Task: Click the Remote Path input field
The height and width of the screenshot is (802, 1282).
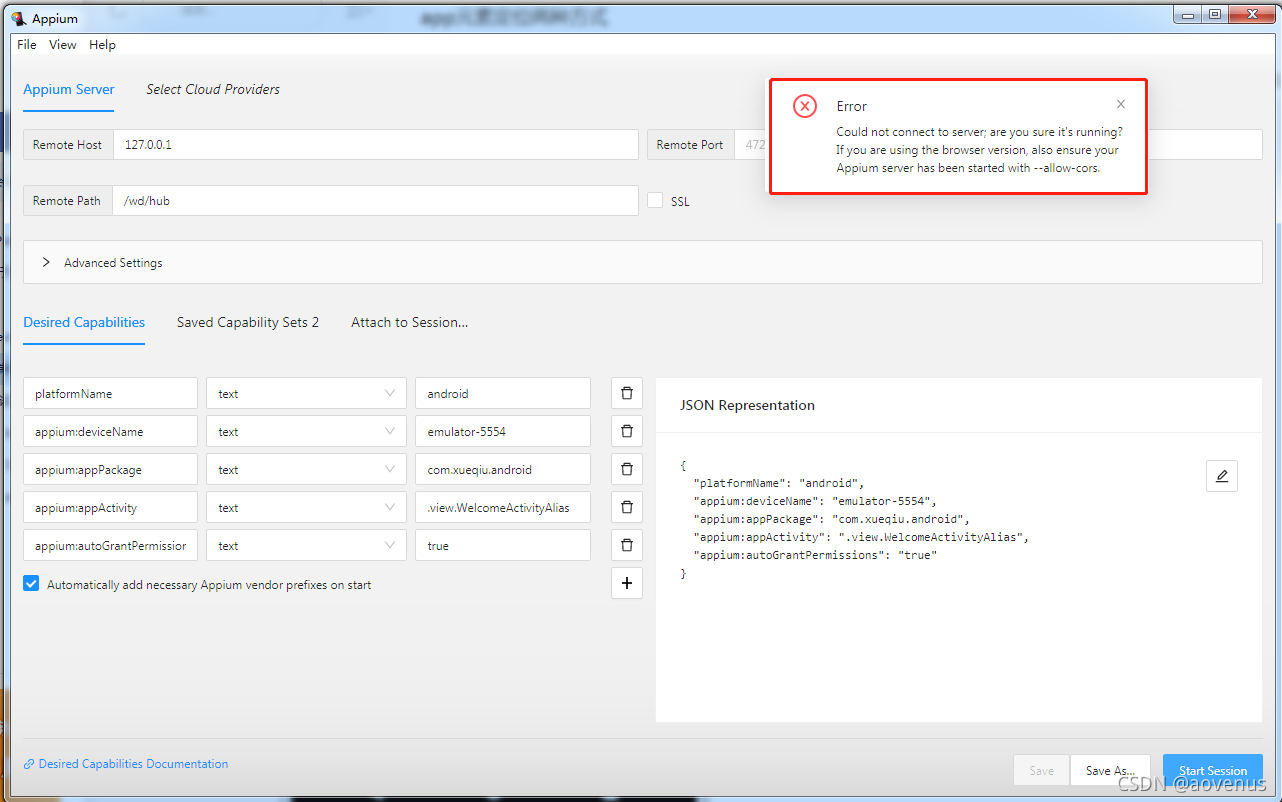Action: click(x=375, y=200)
